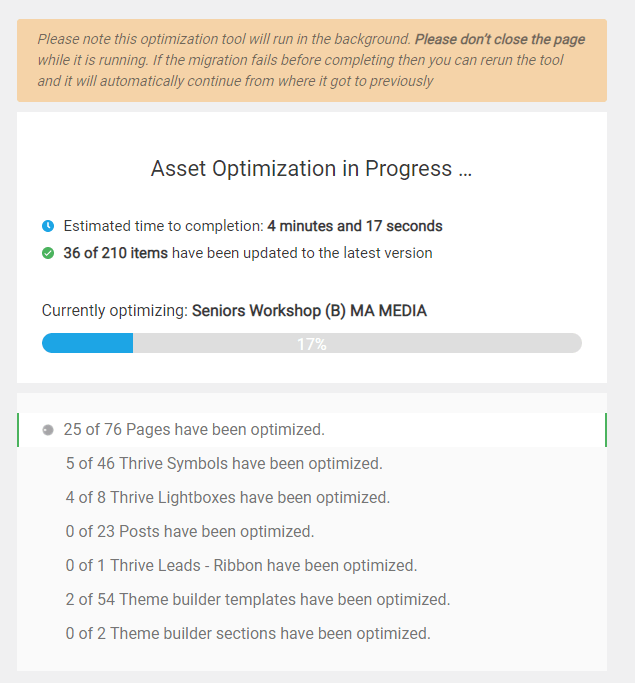Click the blue clock icon
635x683 pixels.
(48, 226)
